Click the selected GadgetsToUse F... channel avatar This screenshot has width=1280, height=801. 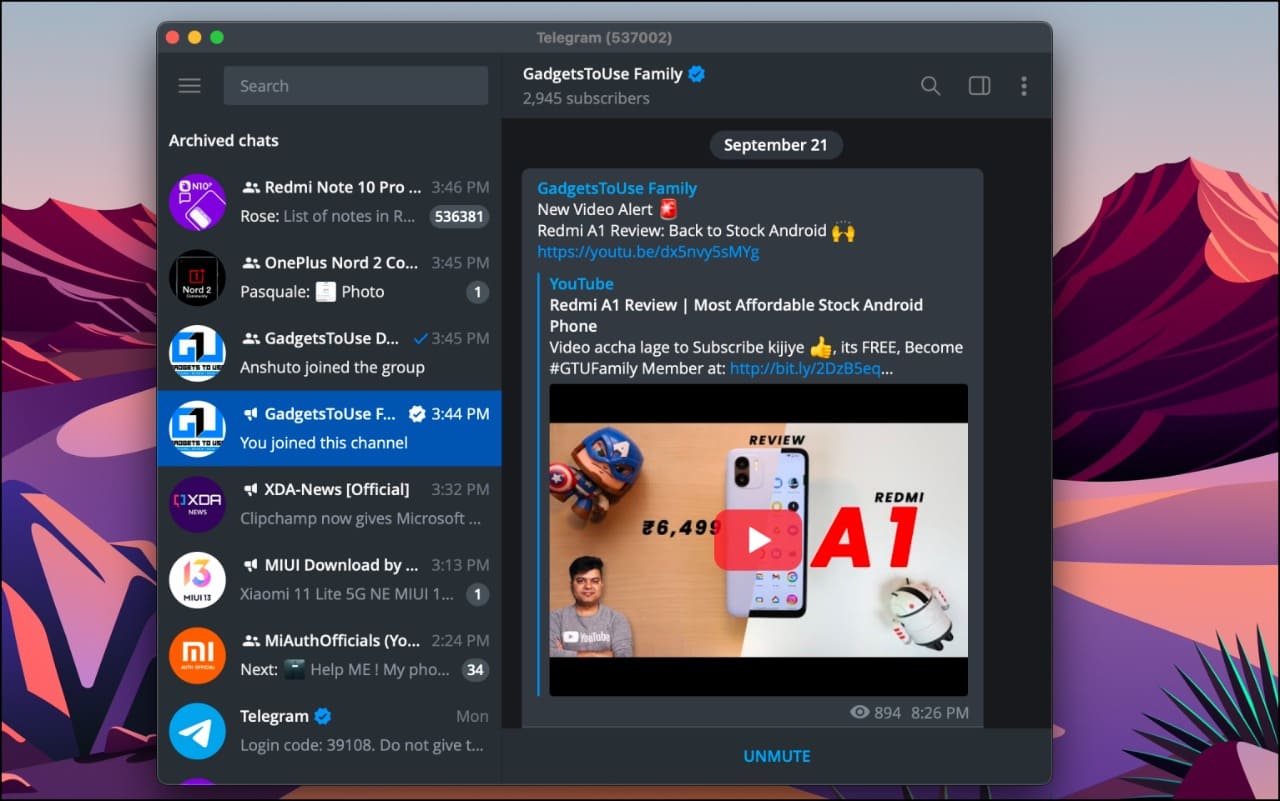[x=197, y=429]
